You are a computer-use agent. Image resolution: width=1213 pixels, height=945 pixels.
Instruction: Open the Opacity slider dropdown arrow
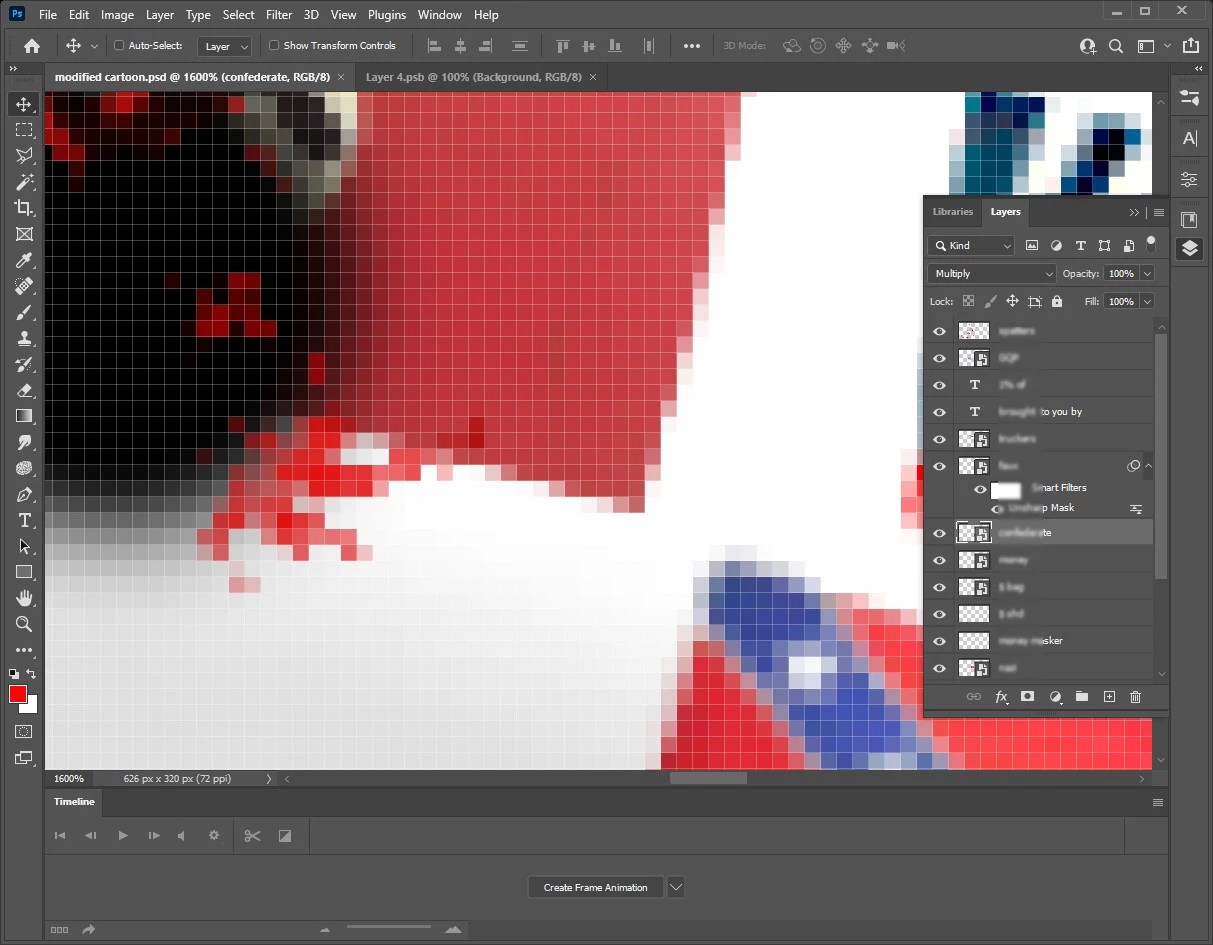click(1147, 273)
